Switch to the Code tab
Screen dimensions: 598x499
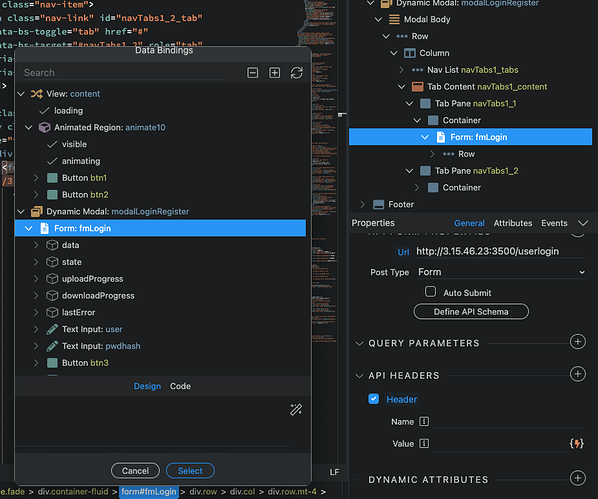pyautogui.click(x=180, y=386)
